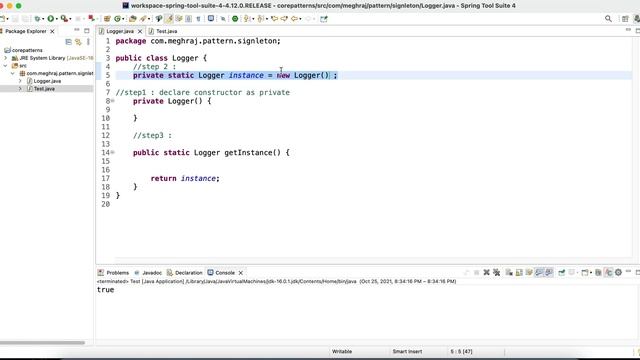Click the Console settings gear icon
The image size is (640, 360).
[x=618, y=272]
